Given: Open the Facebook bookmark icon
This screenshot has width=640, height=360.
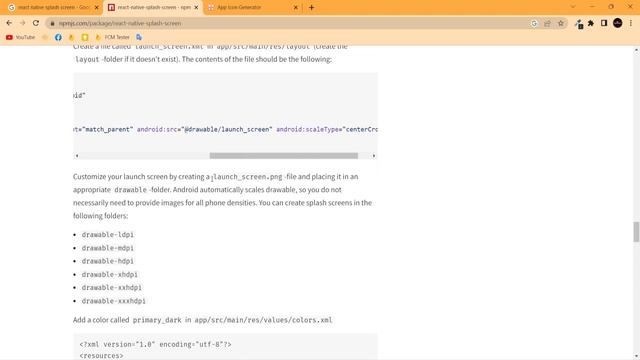Looking at the screenshot, I should (x=58, y=37).
